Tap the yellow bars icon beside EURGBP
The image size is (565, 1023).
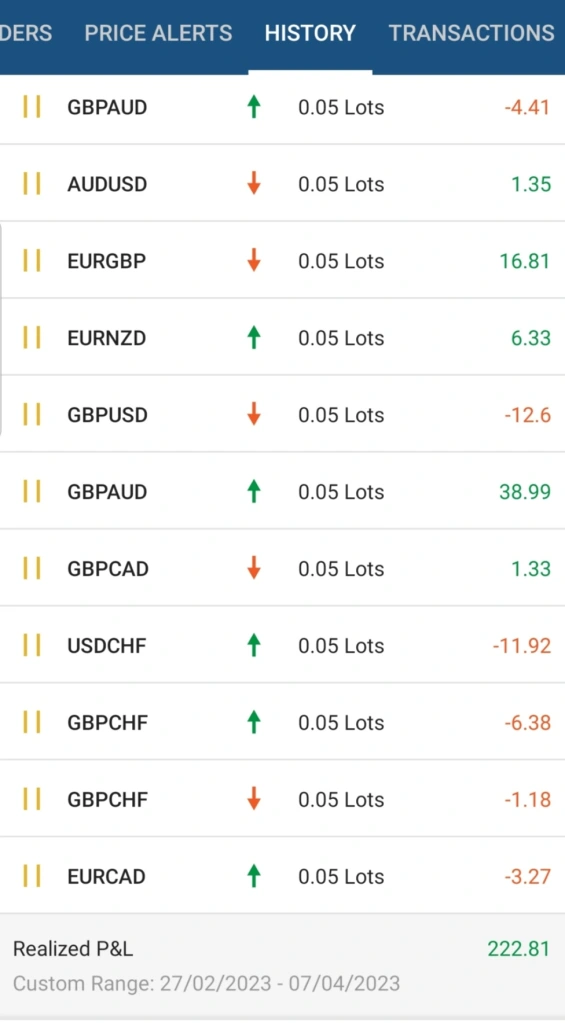(x=31, y=260)
